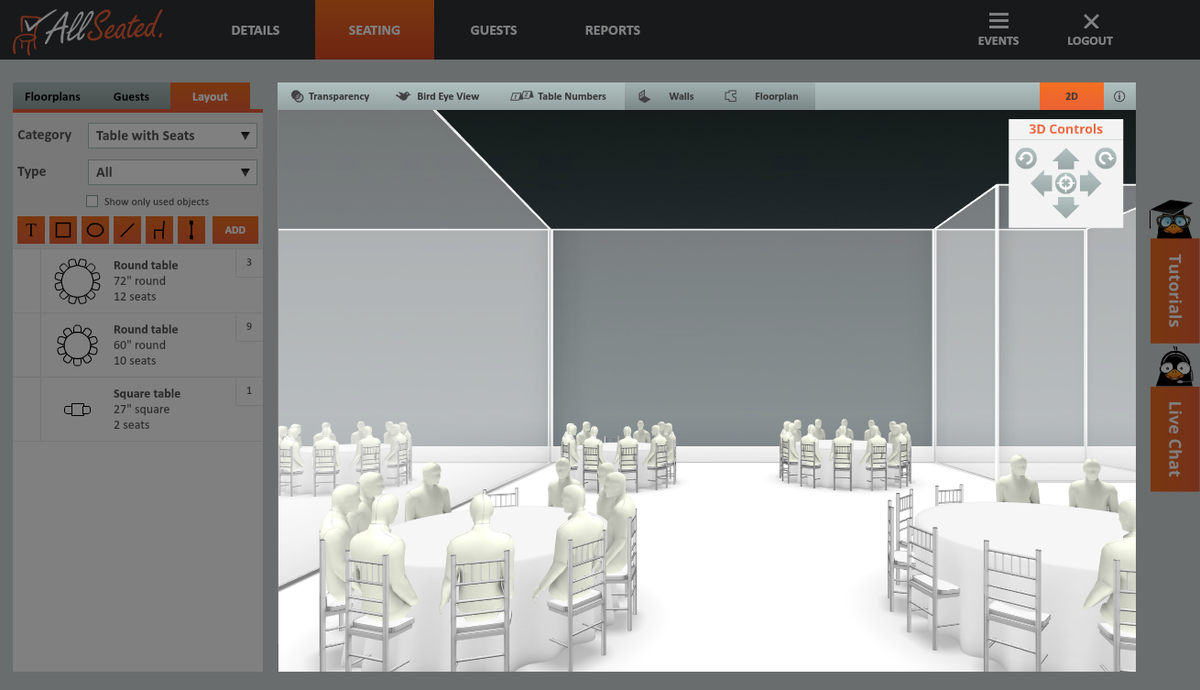Open the GUESTS top menu
1200x690 pixels.
(494, 30)
